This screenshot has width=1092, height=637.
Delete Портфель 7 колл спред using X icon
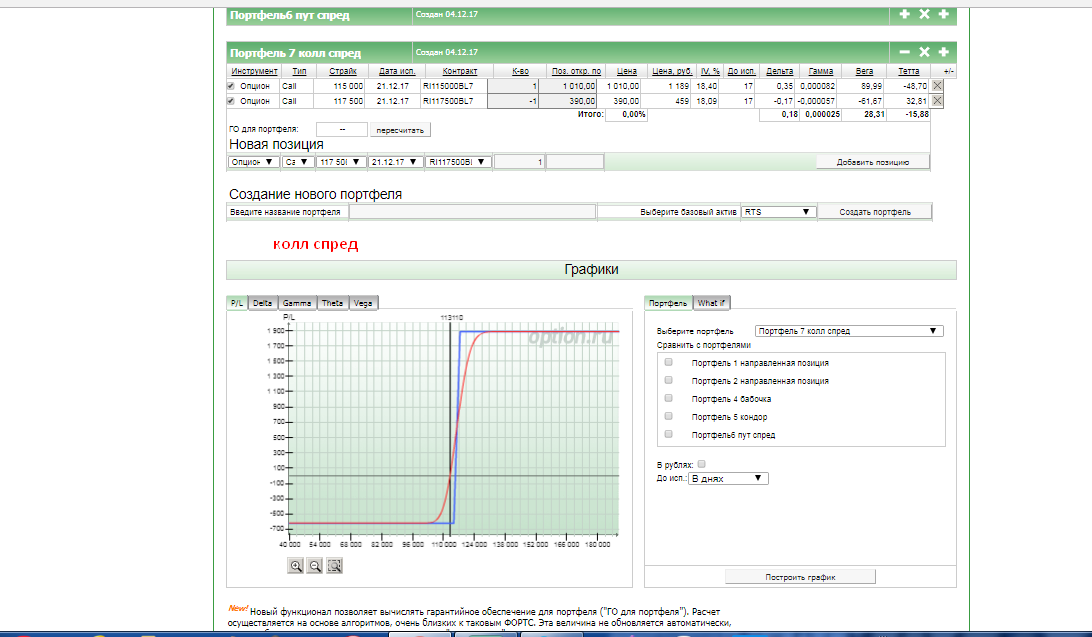924,52
